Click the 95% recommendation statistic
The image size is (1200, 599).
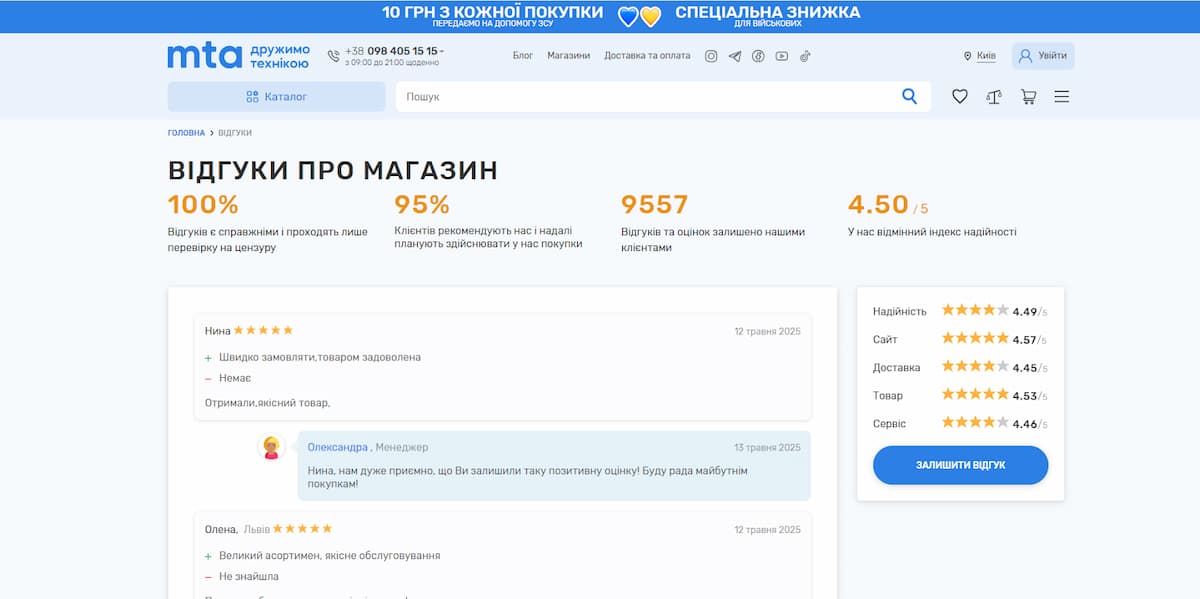422,205
